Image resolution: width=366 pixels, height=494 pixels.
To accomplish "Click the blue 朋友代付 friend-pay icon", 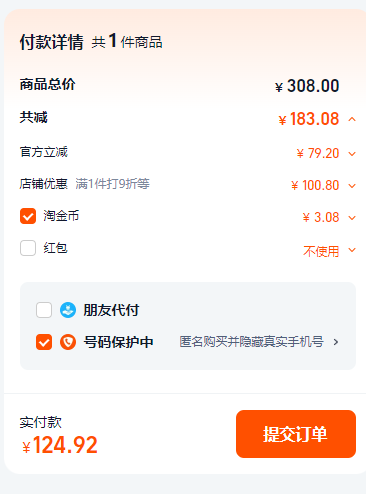I will click(68, 310).
